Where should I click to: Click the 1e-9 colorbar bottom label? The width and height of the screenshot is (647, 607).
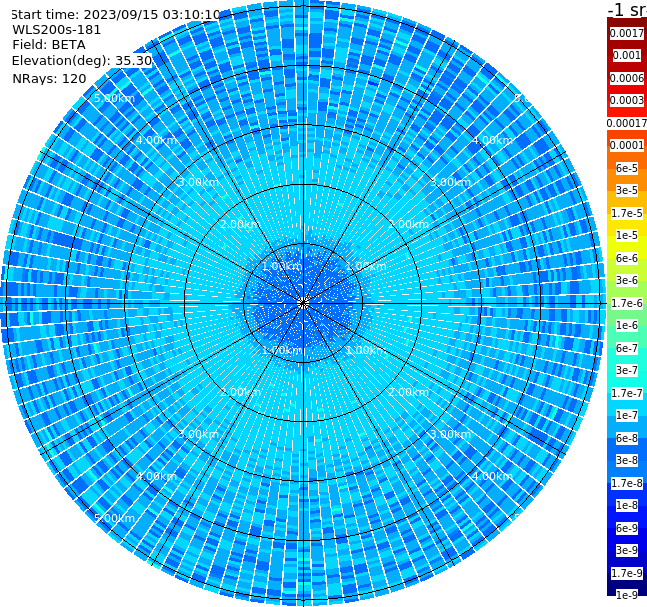tap(627, 595)
